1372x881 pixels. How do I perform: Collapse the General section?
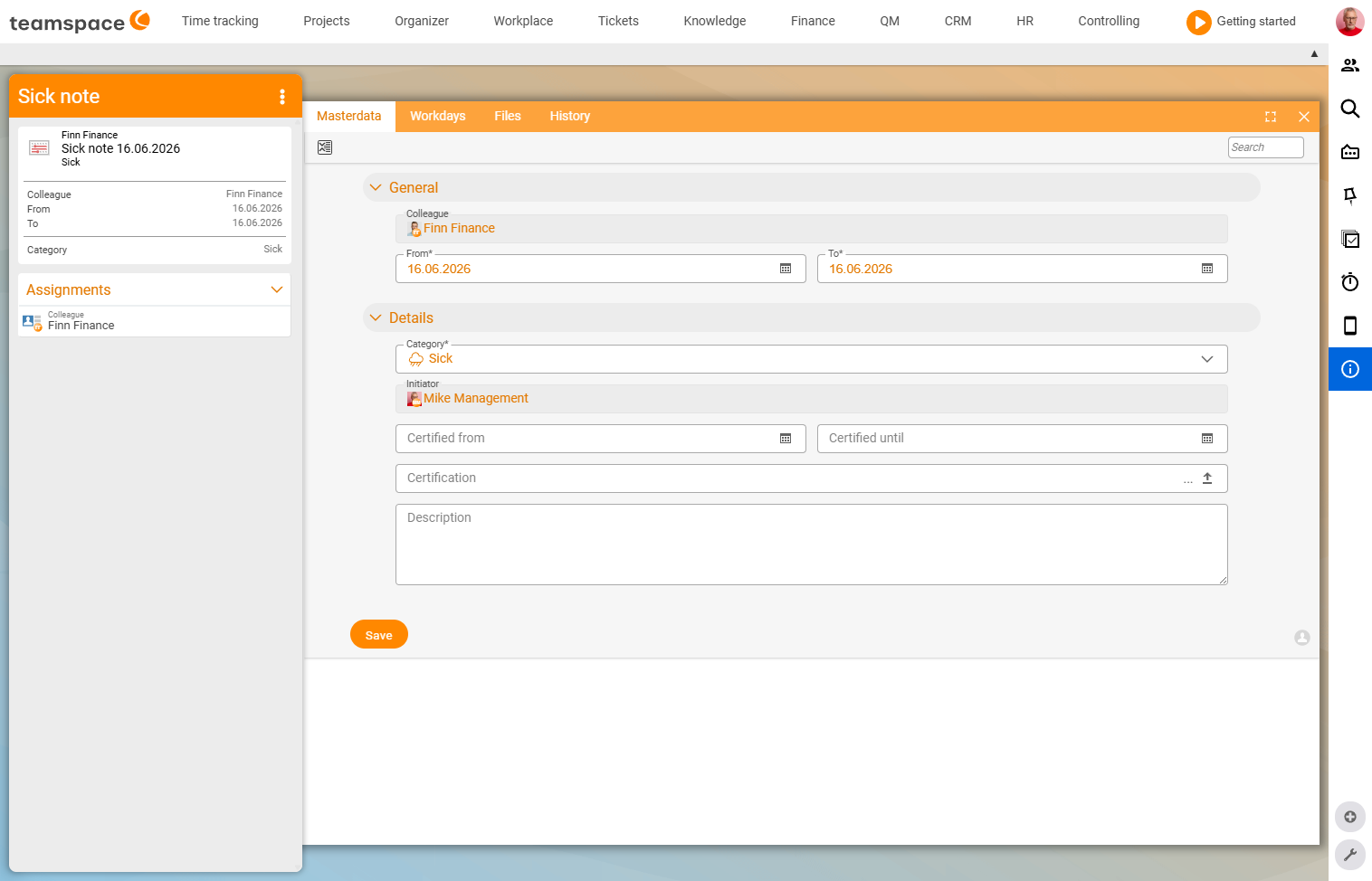(376, 187)
